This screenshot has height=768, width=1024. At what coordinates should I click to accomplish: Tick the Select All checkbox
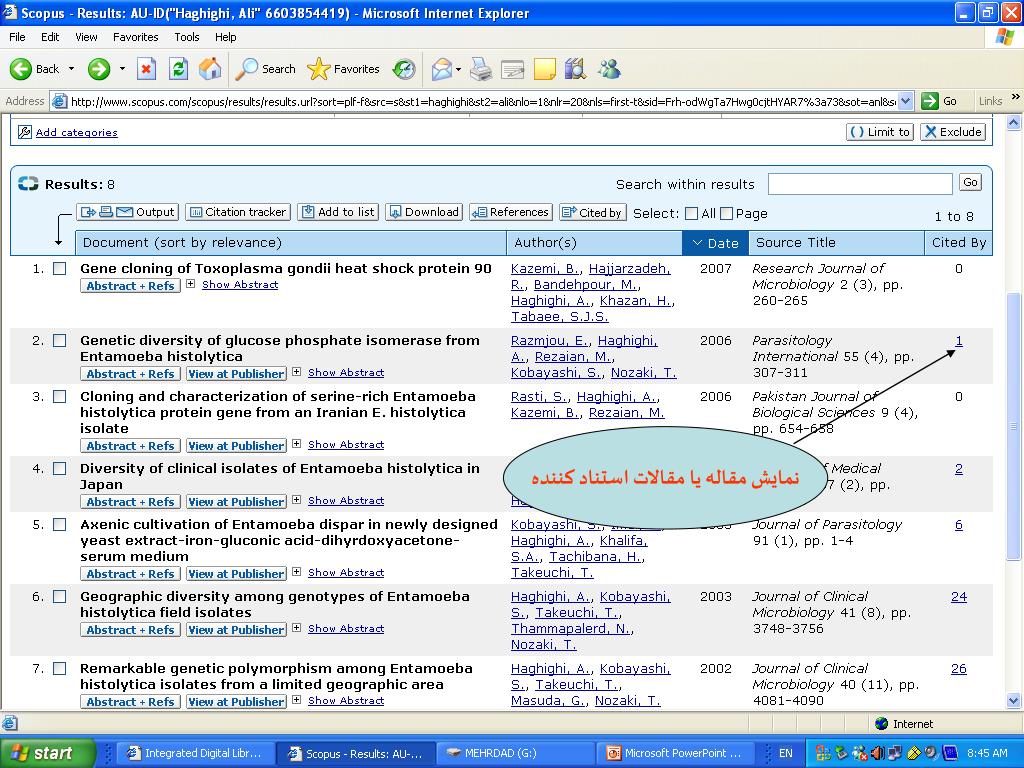pyautogui.click(x=692, y=214)
